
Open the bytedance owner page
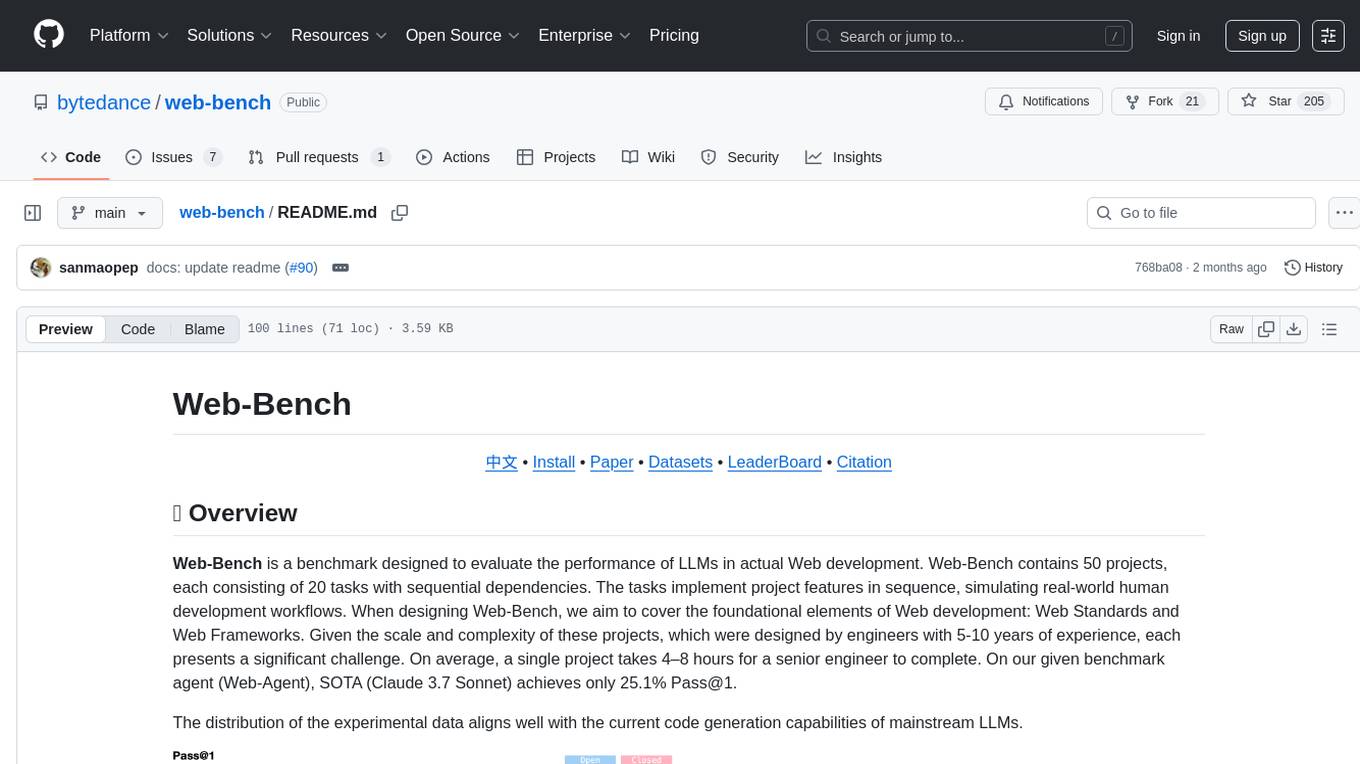104,102
